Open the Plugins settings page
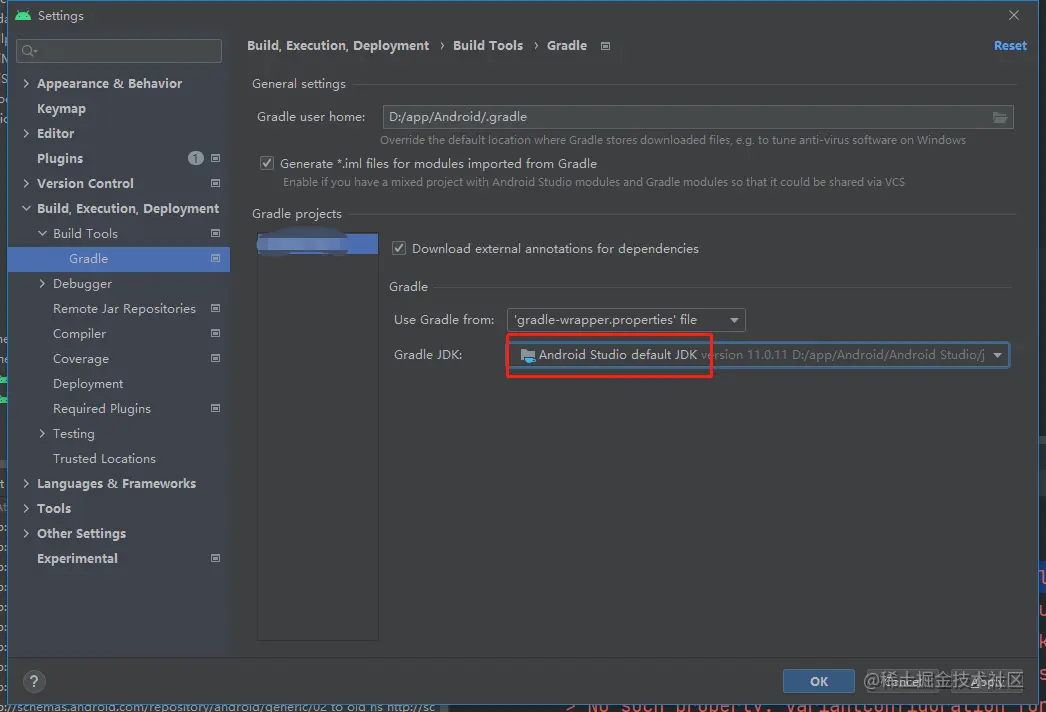 tap(60, 159)
